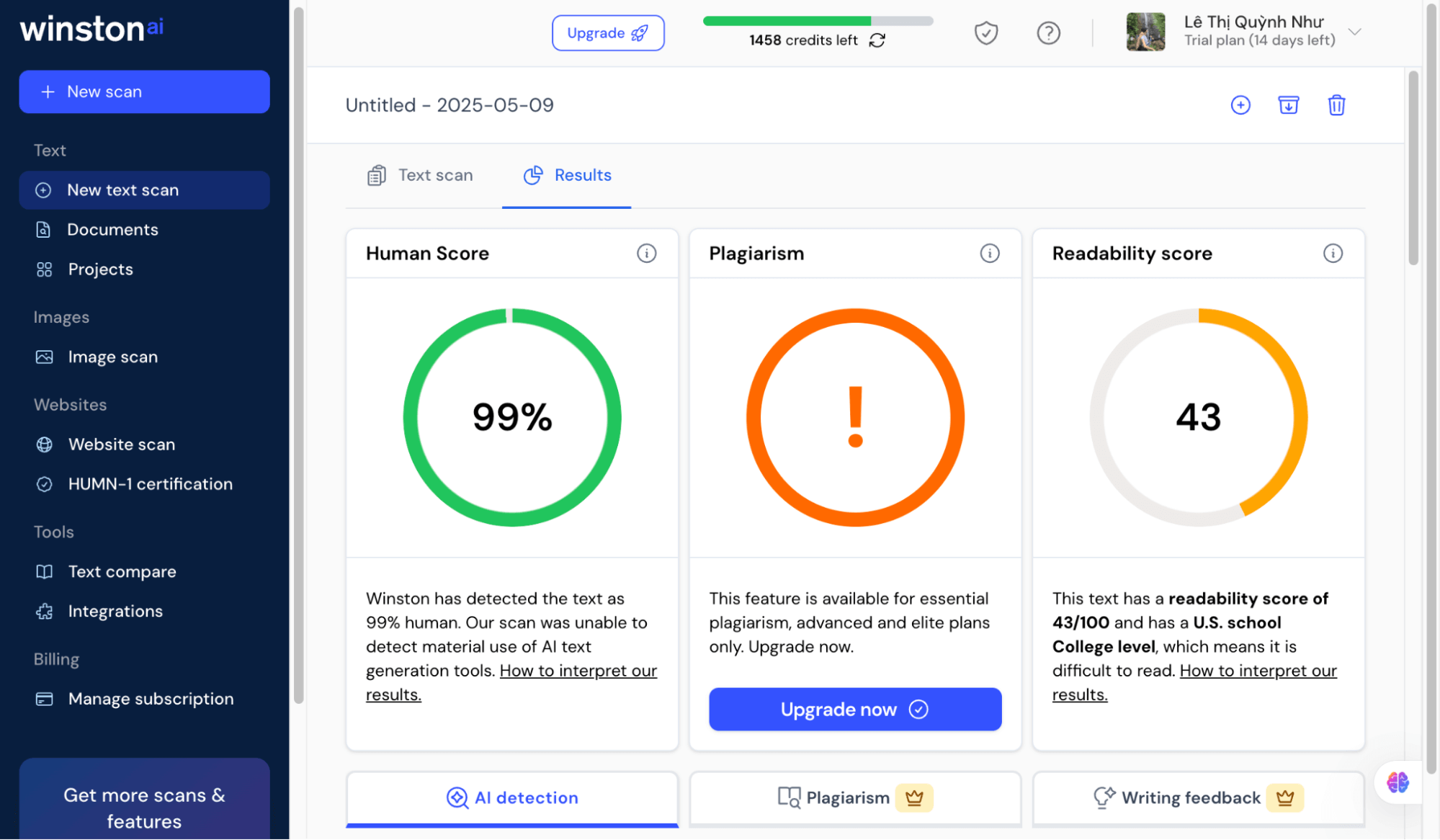
Task: Click the 99% human score gauge
Action: 512,417
